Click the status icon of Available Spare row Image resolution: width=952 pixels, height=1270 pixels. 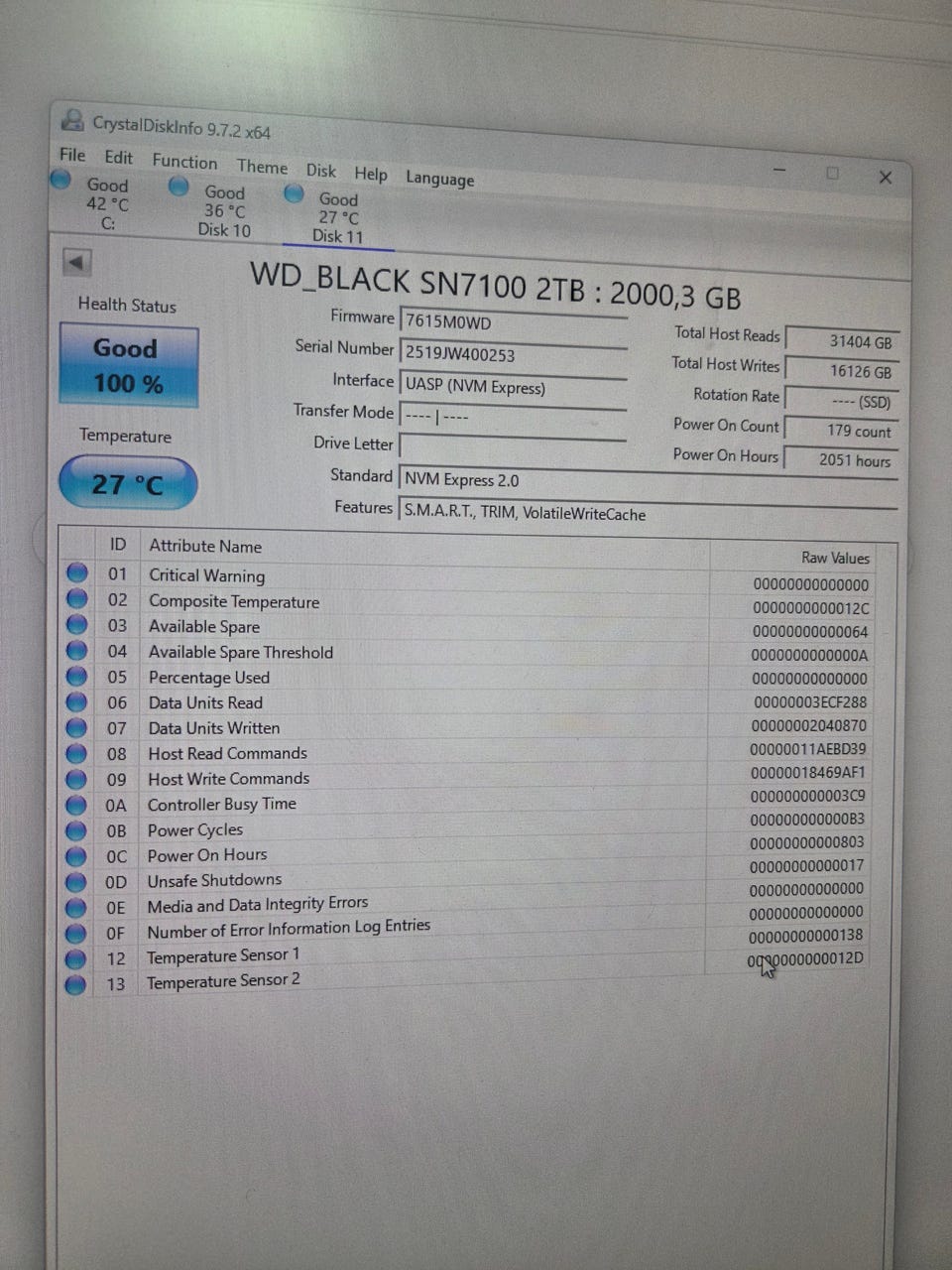point(76,625)
